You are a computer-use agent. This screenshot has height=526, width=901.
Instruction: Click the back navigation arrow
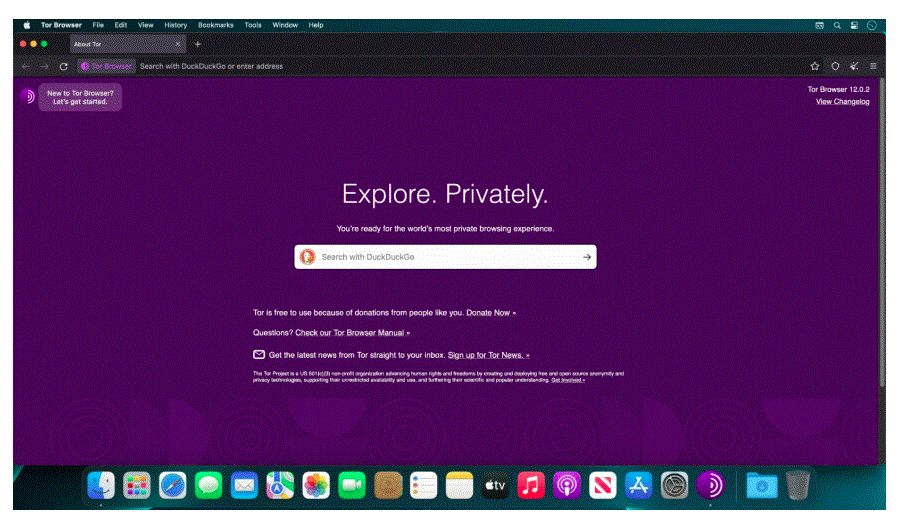click(x=26, y=66)
